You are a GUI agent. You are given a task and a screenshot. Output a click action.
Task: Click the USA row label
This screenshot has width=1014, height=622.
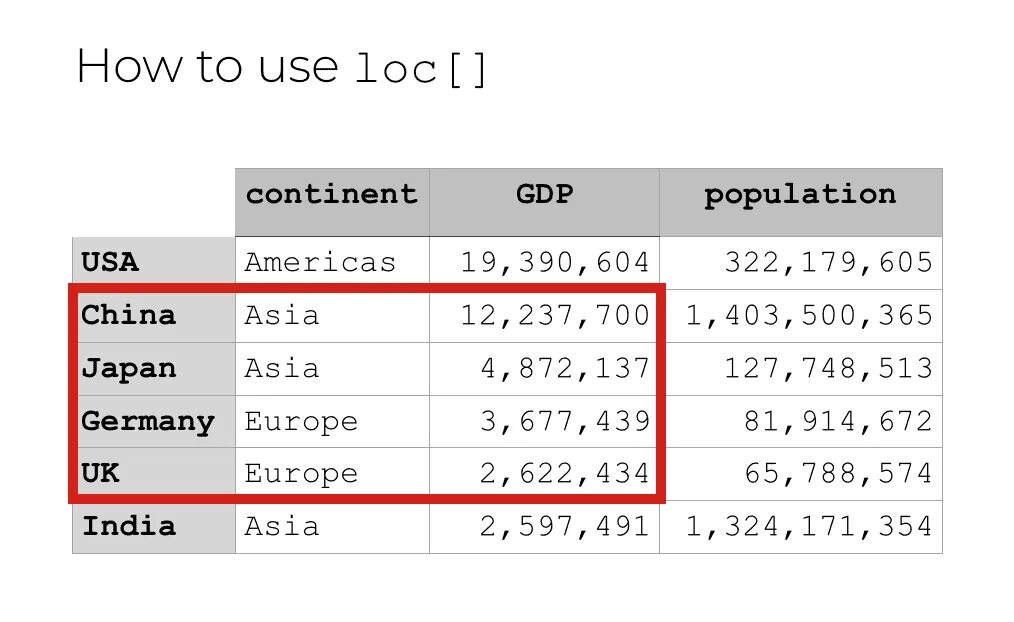tap(110, 263)
